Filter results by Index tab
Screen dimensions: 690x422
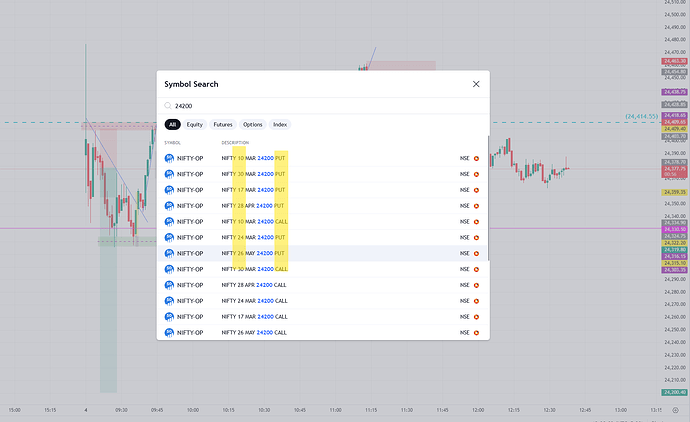click(x=280, y=125)
